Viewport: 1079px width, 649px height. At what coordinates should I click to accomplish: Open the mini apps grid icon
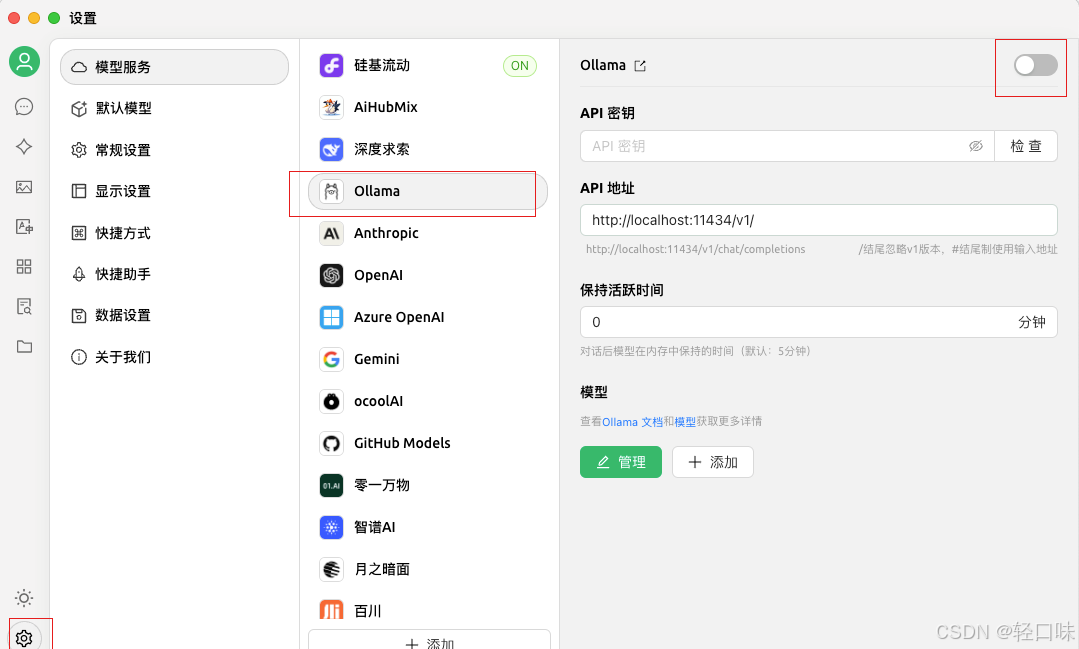click(24, 266)
